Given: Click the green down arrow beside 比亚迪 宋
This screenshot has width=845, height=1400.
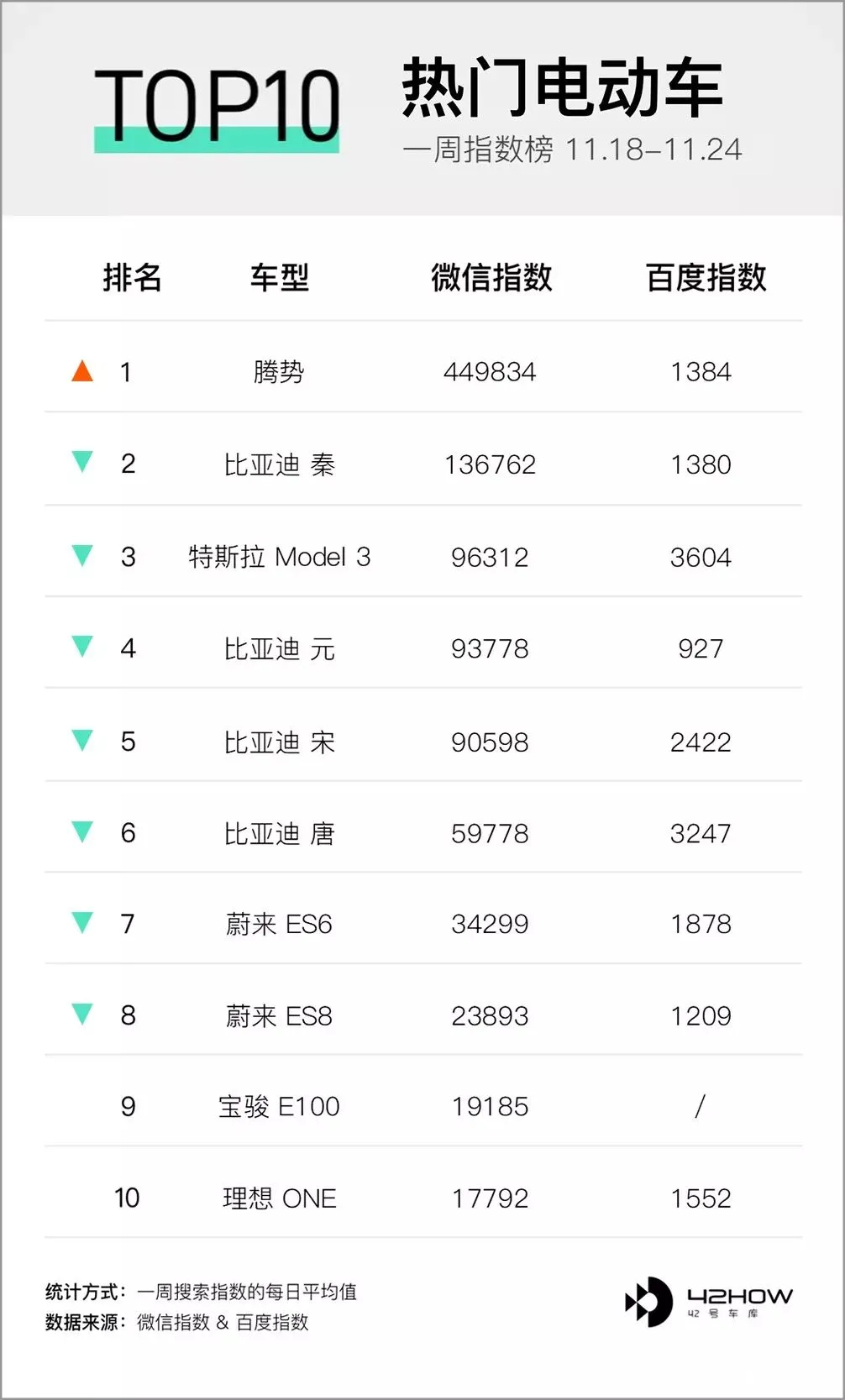Looking at the screenshot, I should click(x=82, y=740).
